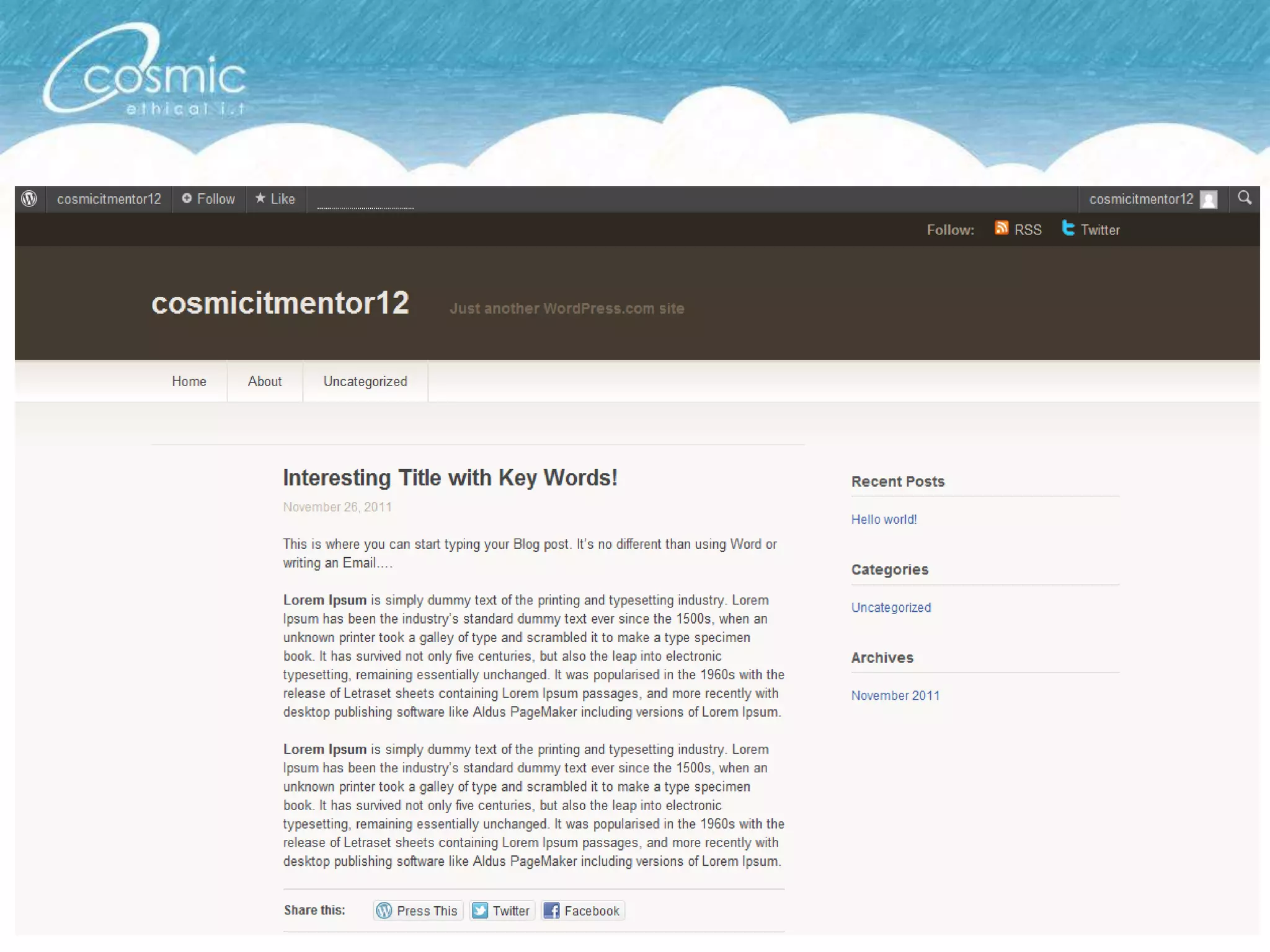Expand the cosmicitmentor12 account menu on right
The width and height of the screenshot is (1270, 952).
coord(1140,199)
